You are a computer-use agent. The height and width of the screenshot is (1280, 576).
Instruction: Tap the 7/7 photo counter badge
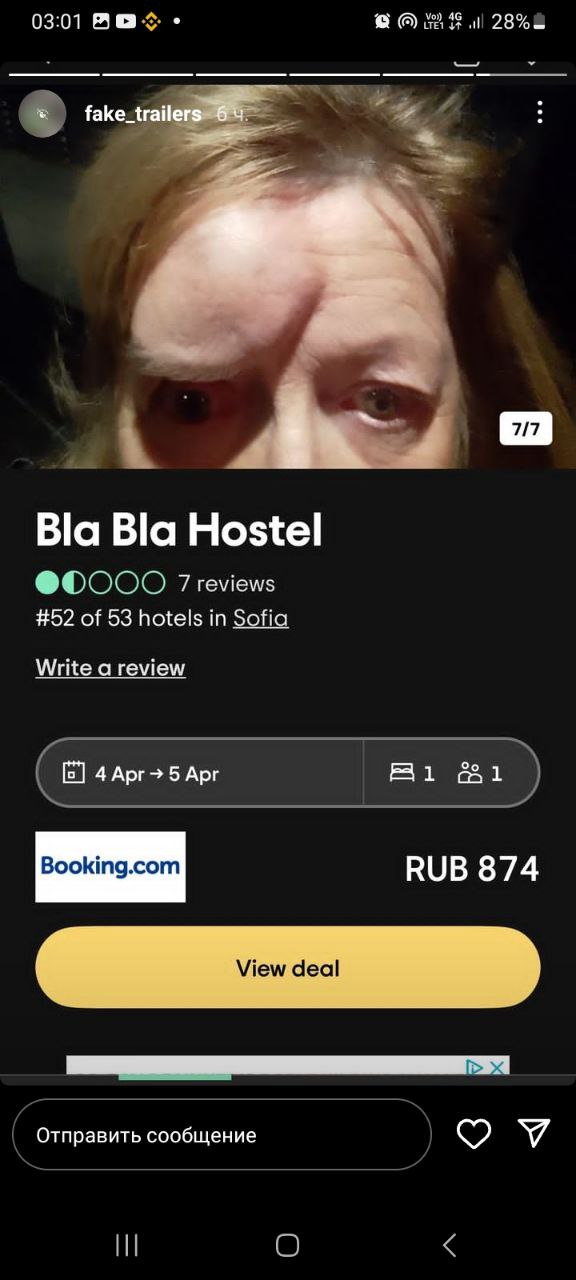526,429
